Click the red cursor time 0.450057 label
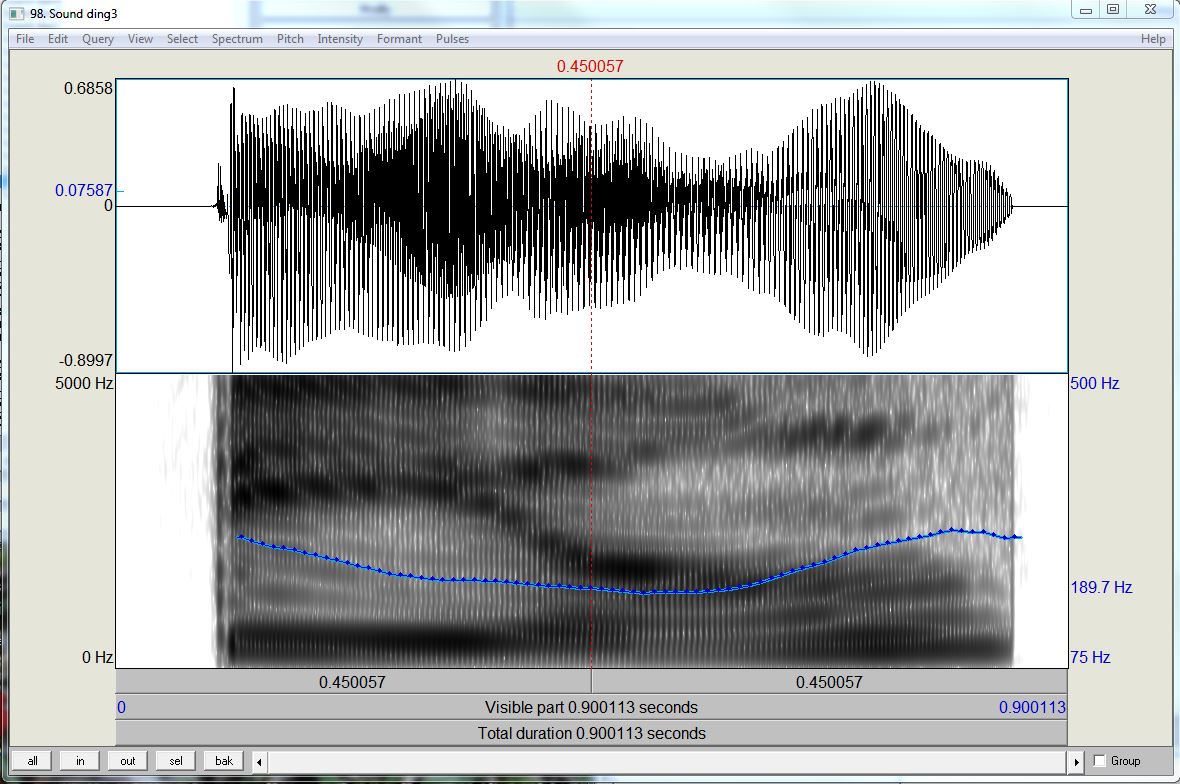Image resolution: width=1180 pixels, height=784 pixels. (590, 66)
